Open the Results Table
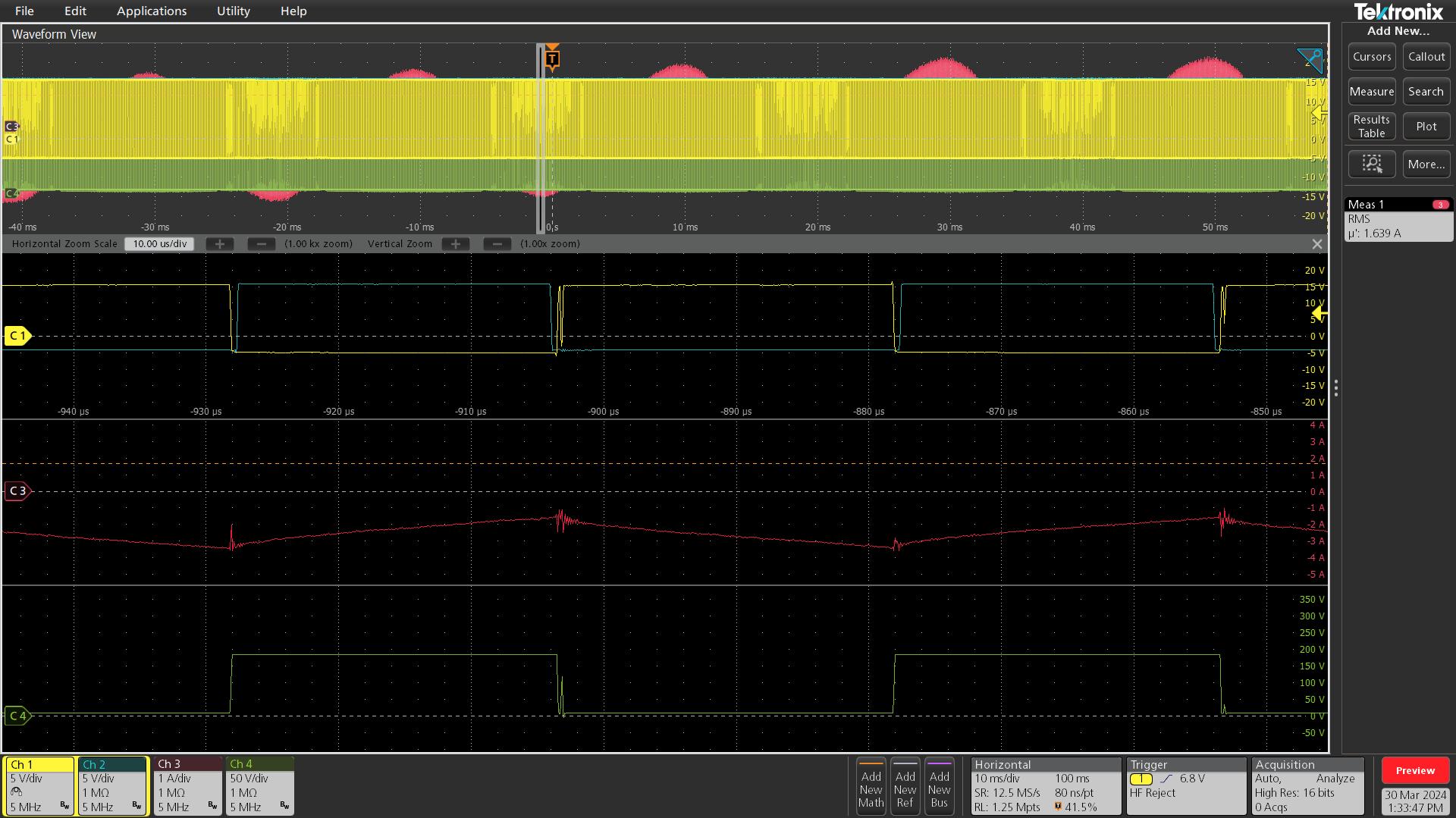This screenshot has width=1456, height=818. point(1372,127)
